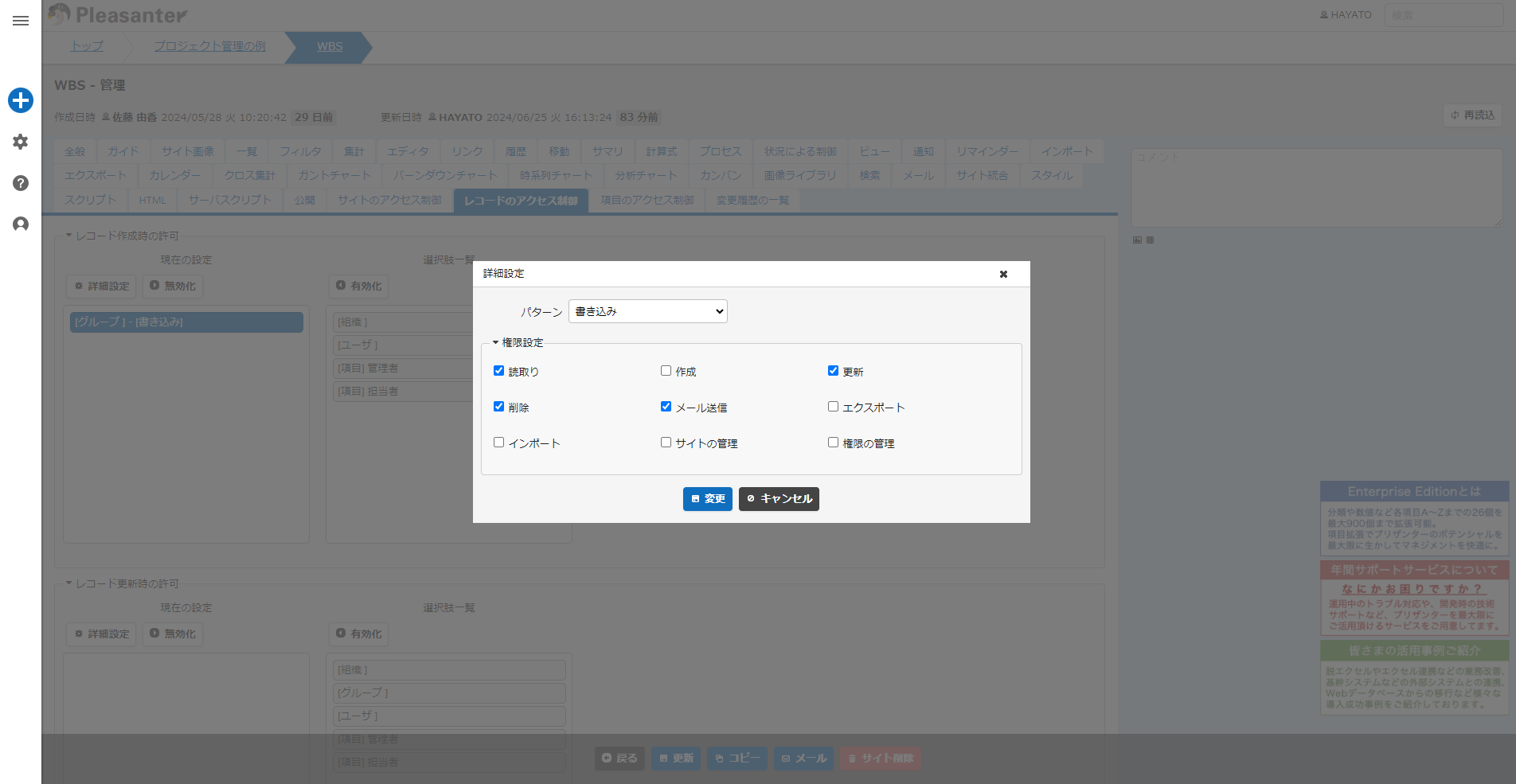
Task: Enable the 作成 checkbox
Action: [666, 371]
